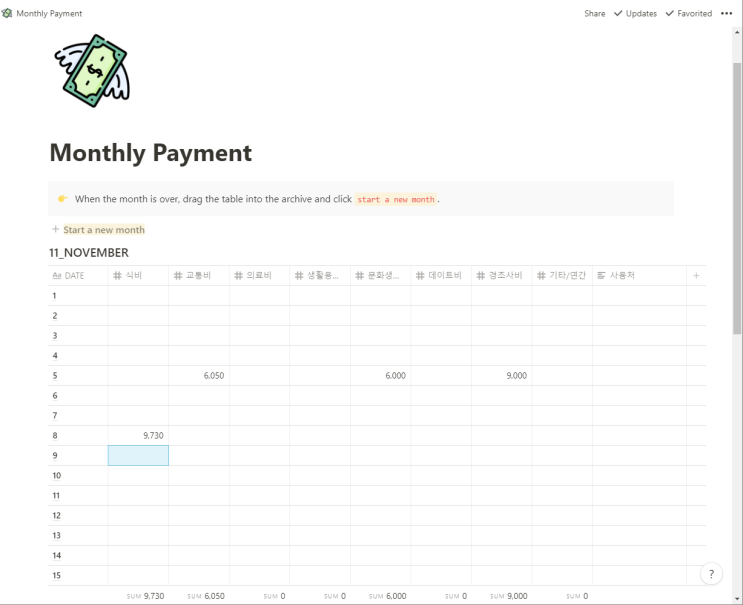Add a new column with plus icon

(x=696, y=275)
